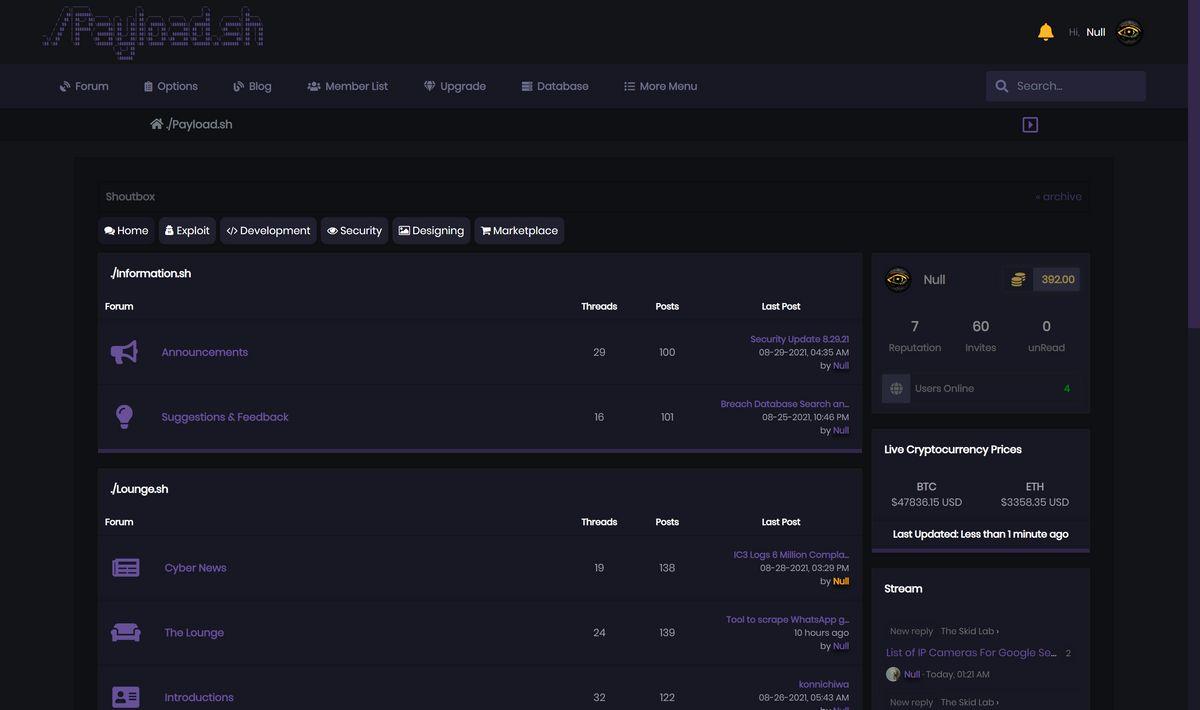Open the Security Update 8.29.21 post
This screenshot has height=710, width=1200.
[x=799, y=339]
